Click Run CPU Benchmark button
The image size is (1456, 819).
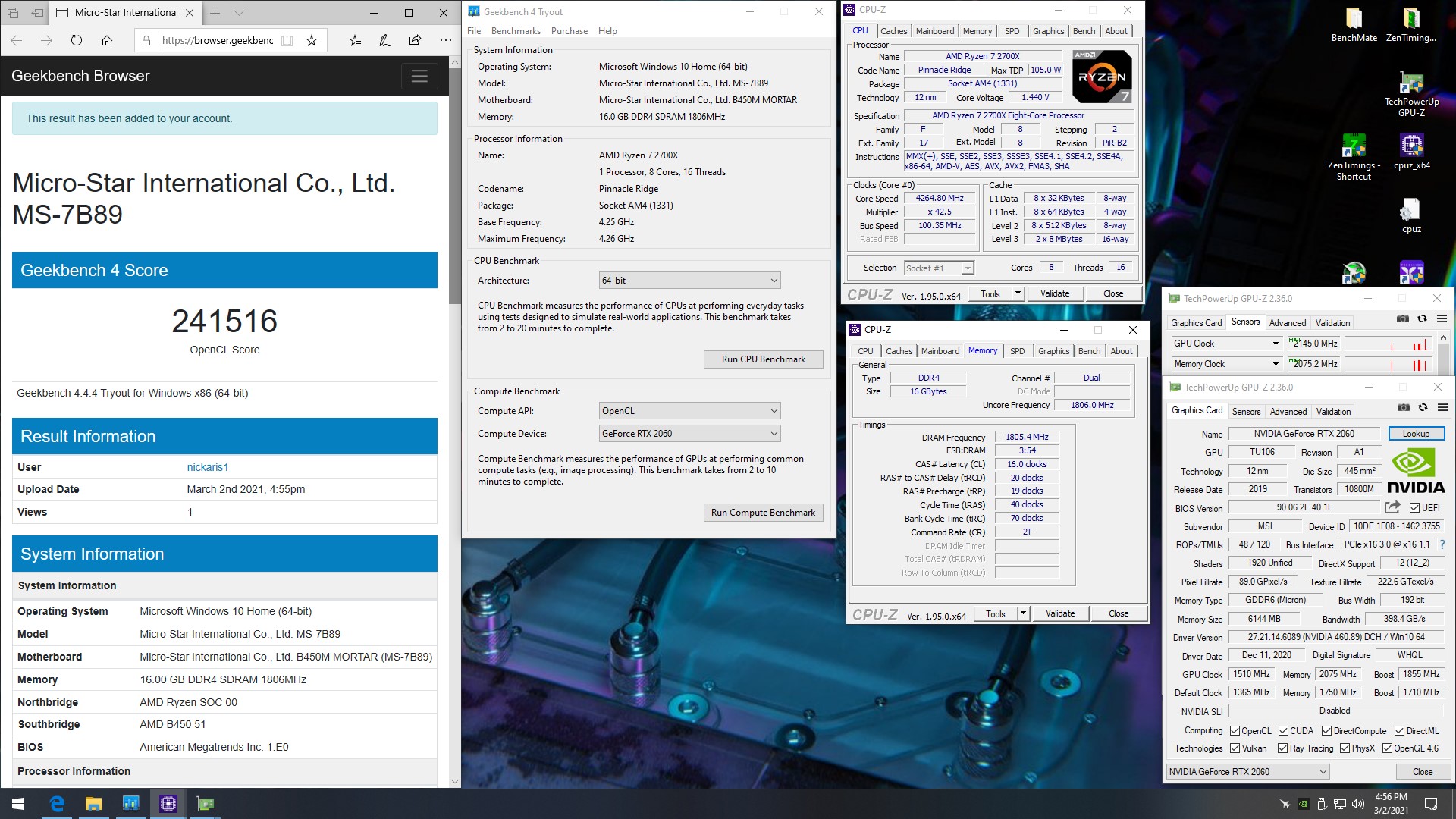click(x=763, y=359)
